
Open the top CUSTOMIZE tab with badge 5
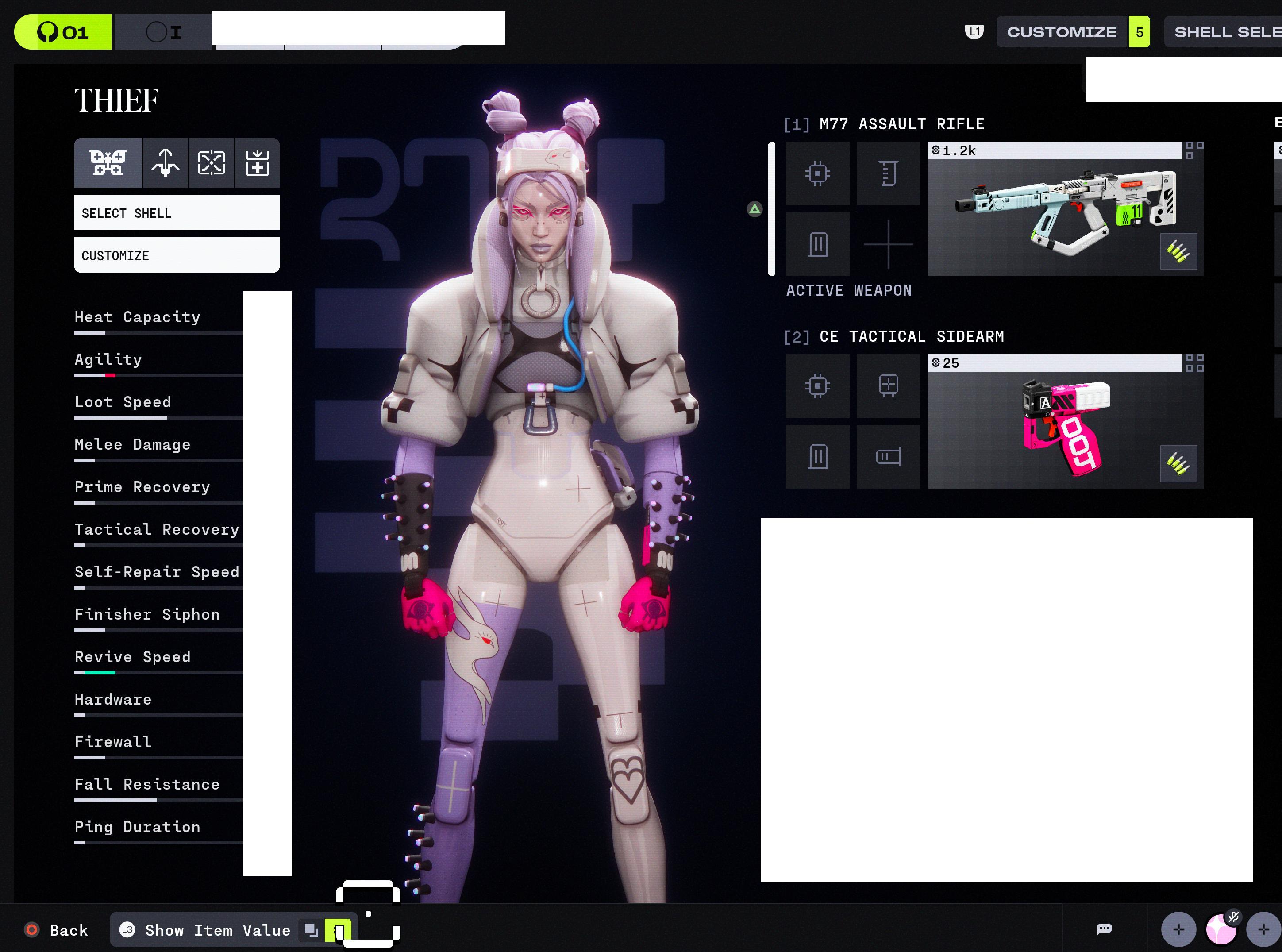click(1073, 32)
